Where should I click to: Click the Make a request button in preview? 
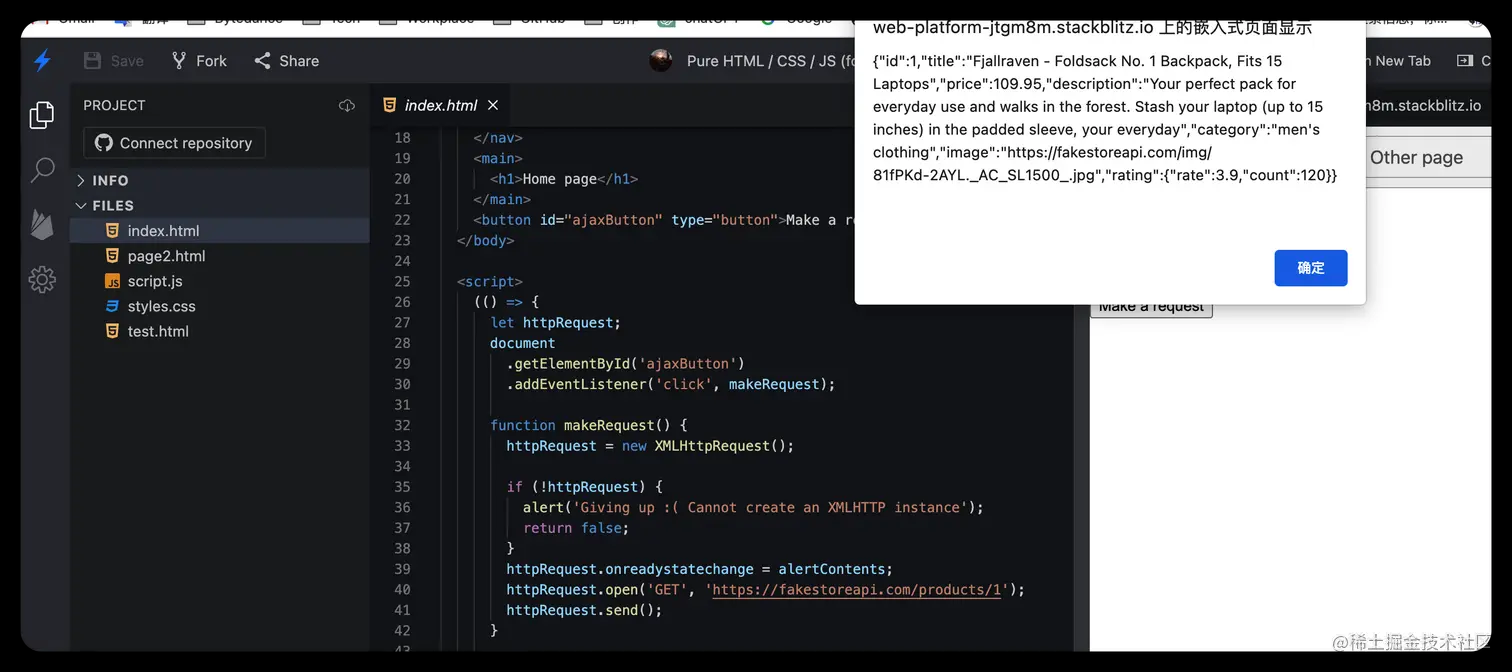(x=1151, y=306)
